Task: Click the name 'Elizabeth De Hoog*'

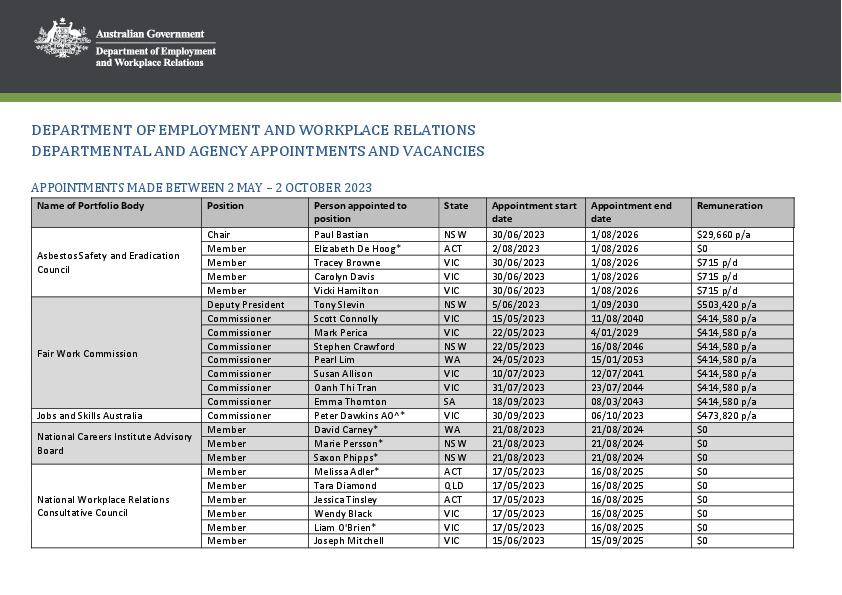Action: [357, 249]
